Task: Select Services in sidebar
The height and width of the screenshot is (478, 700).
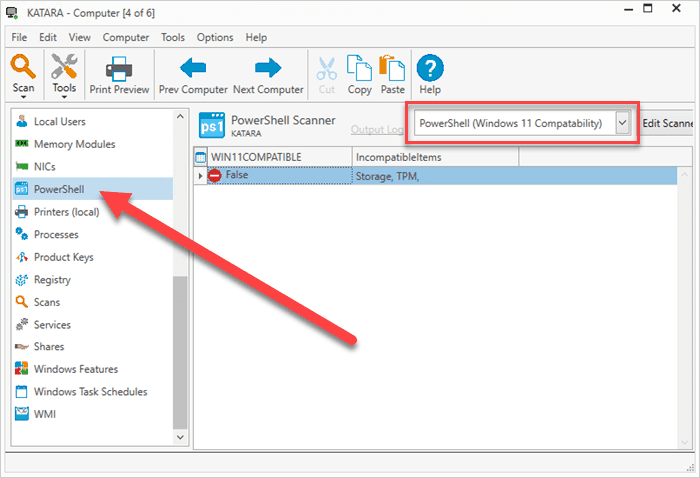Action: coord(92,324)
